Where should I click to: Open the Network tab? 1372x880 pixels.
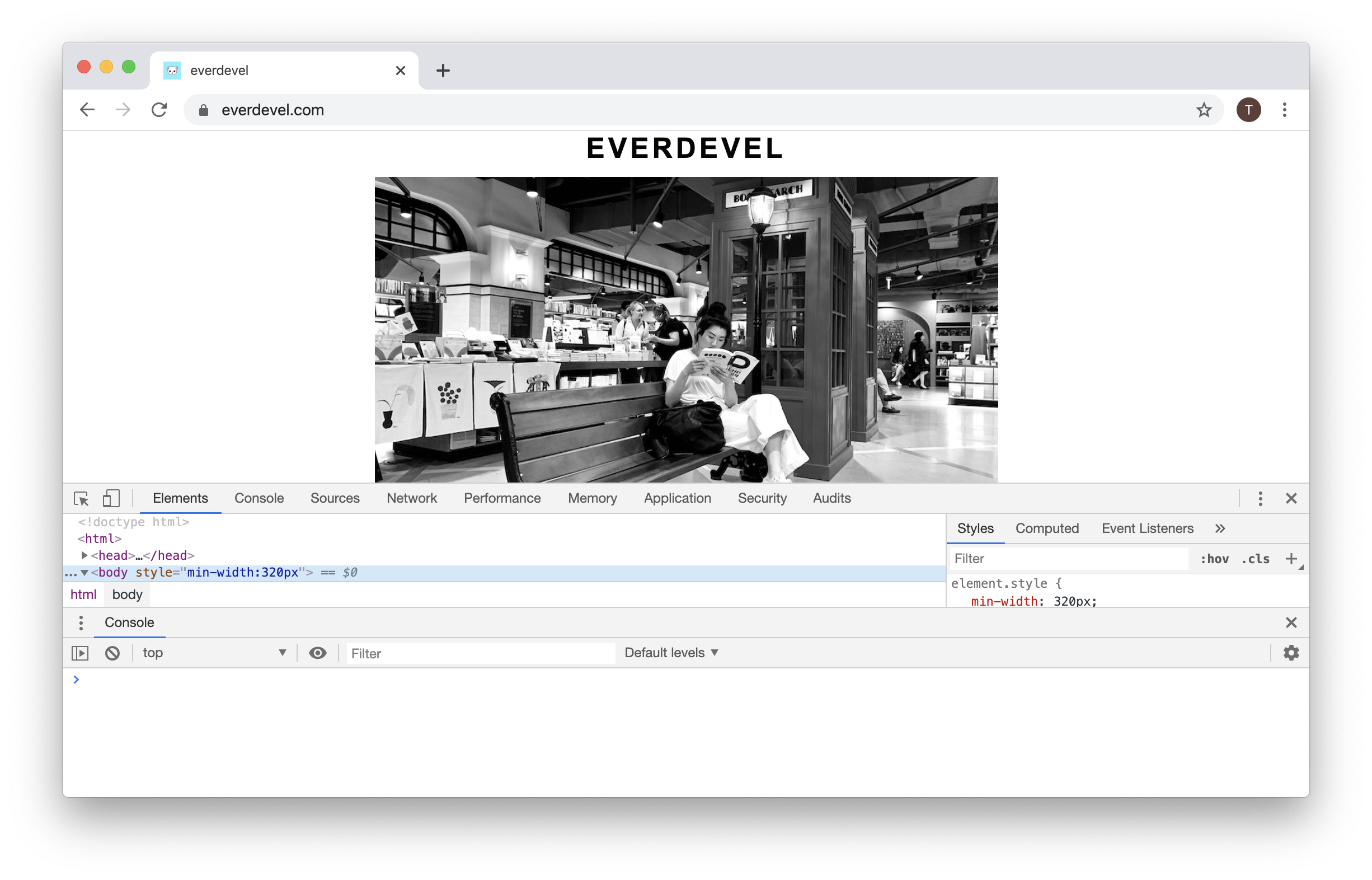click(x=411, y=498)
